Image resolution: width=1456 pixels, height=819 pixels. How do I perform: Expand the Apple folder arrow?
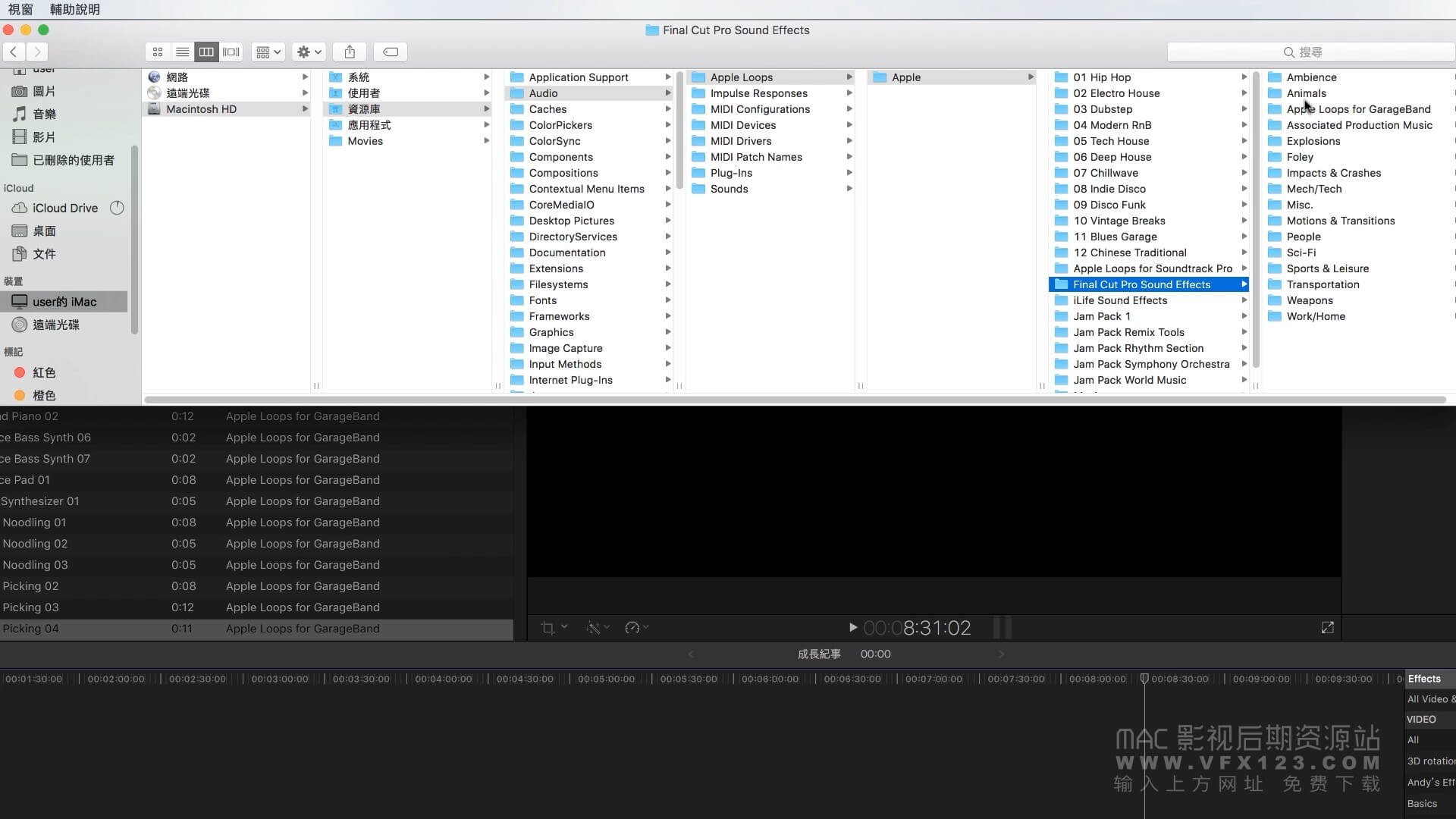(x=1031, y=77)
